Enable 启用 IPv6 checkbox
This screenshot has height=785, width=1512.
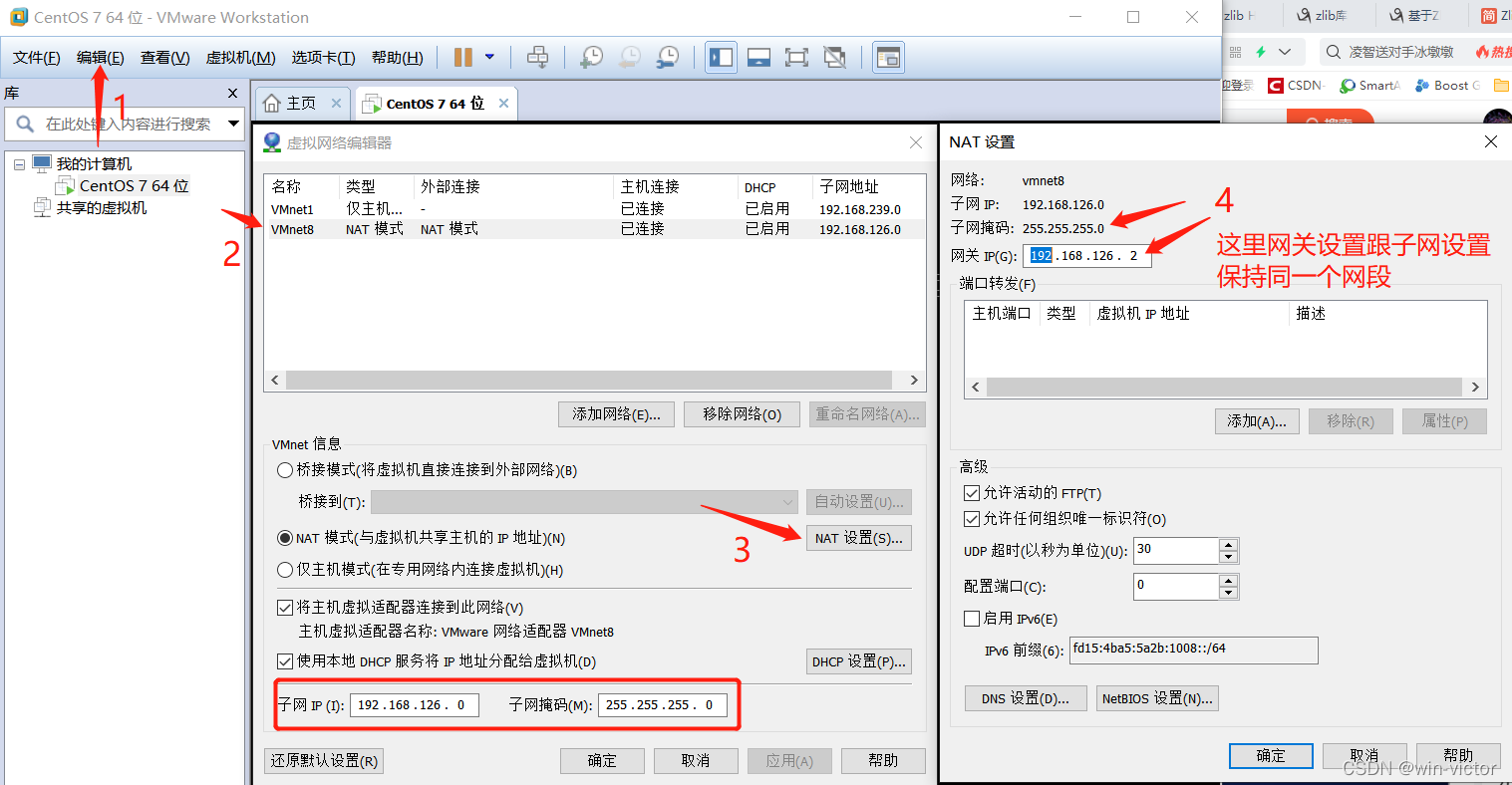pyautogui.click(x=972, y=619)
